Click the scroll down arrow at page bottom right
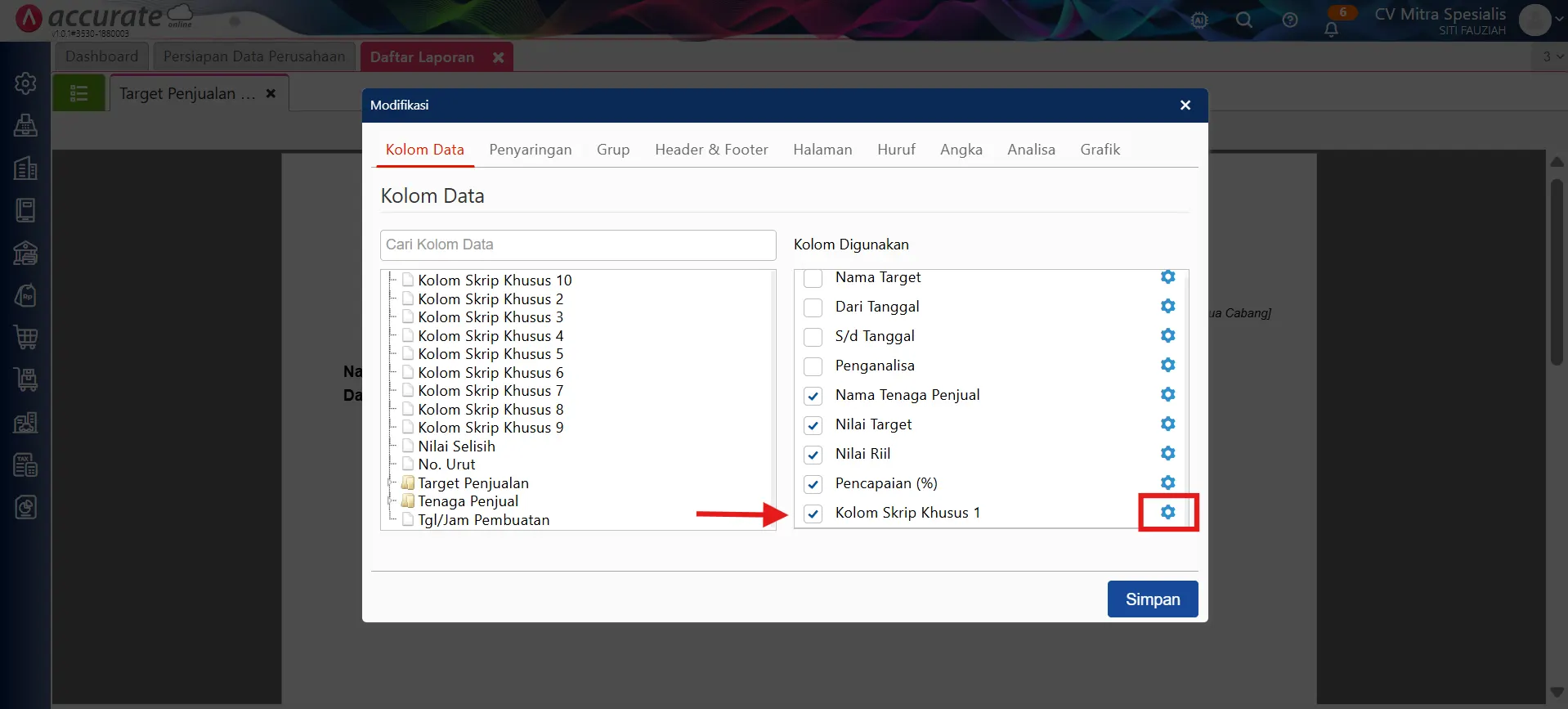1568x709 pixels. (1557, 693)
